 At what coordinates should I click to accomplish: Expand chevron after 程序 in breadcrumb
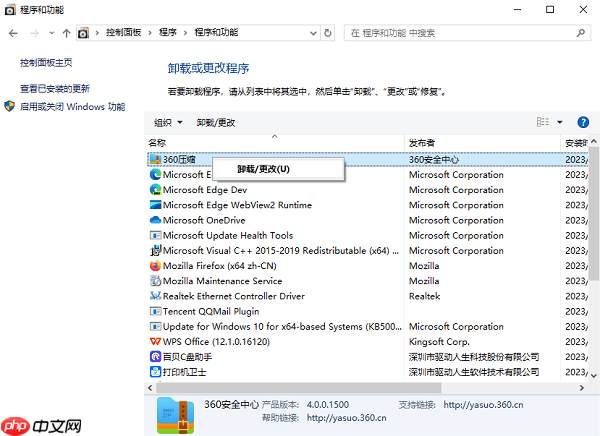(186, 33)
